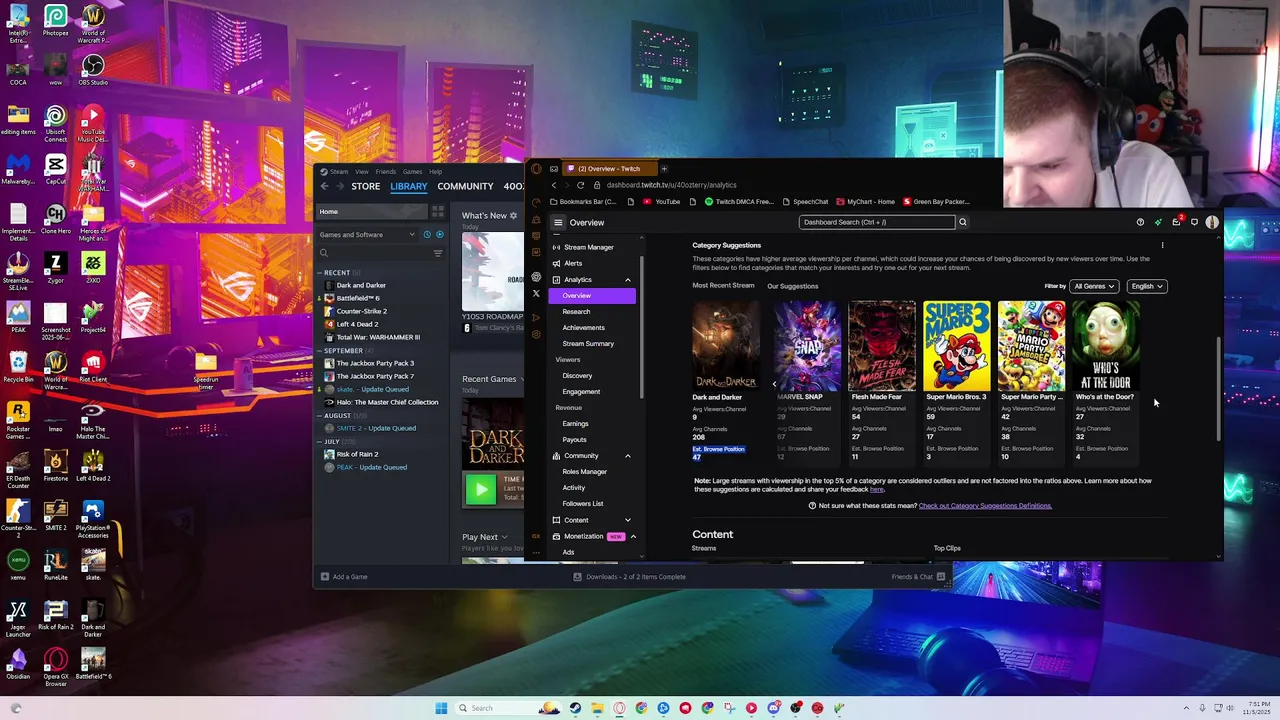Open Steam's STORE tab

[x=365, y=186]
